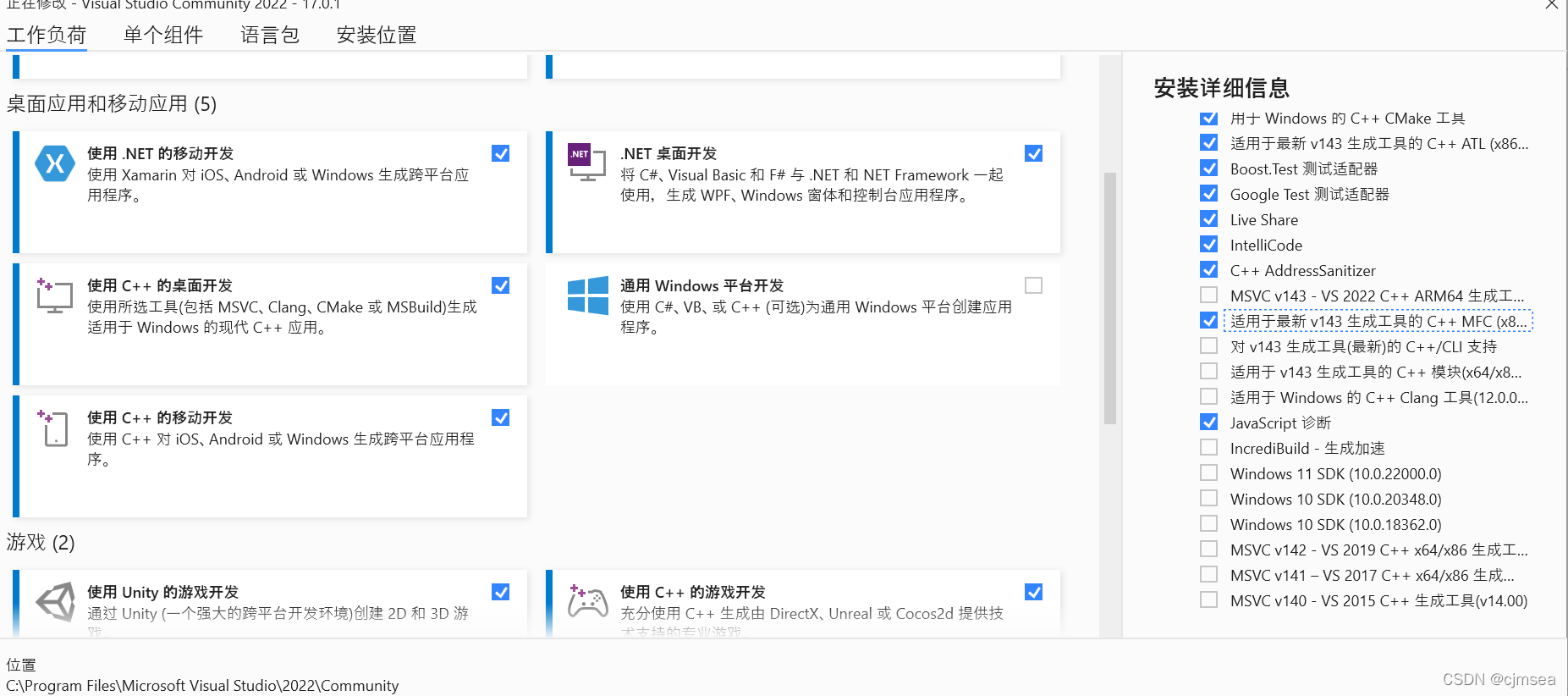Uncheck Google Test 测试适配器
Screen dimensions: 1568x696
click(x=1209, y=193)
